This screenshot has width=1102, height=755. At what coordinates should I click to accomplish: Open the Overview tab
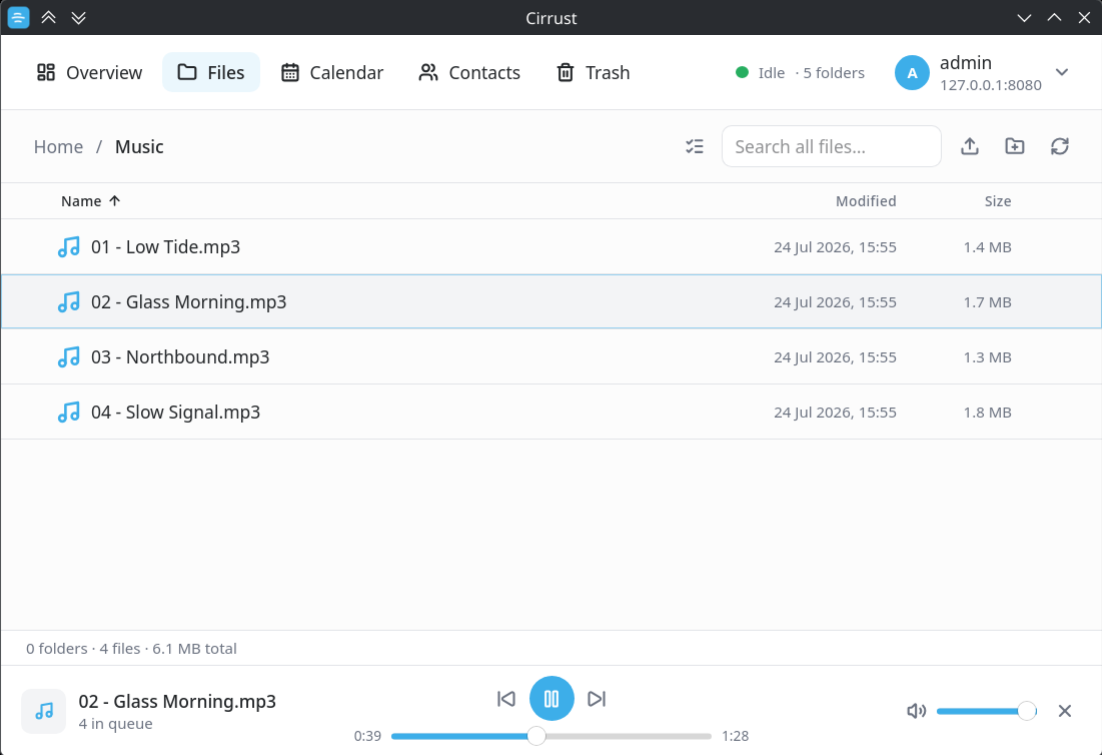[89, 72]
